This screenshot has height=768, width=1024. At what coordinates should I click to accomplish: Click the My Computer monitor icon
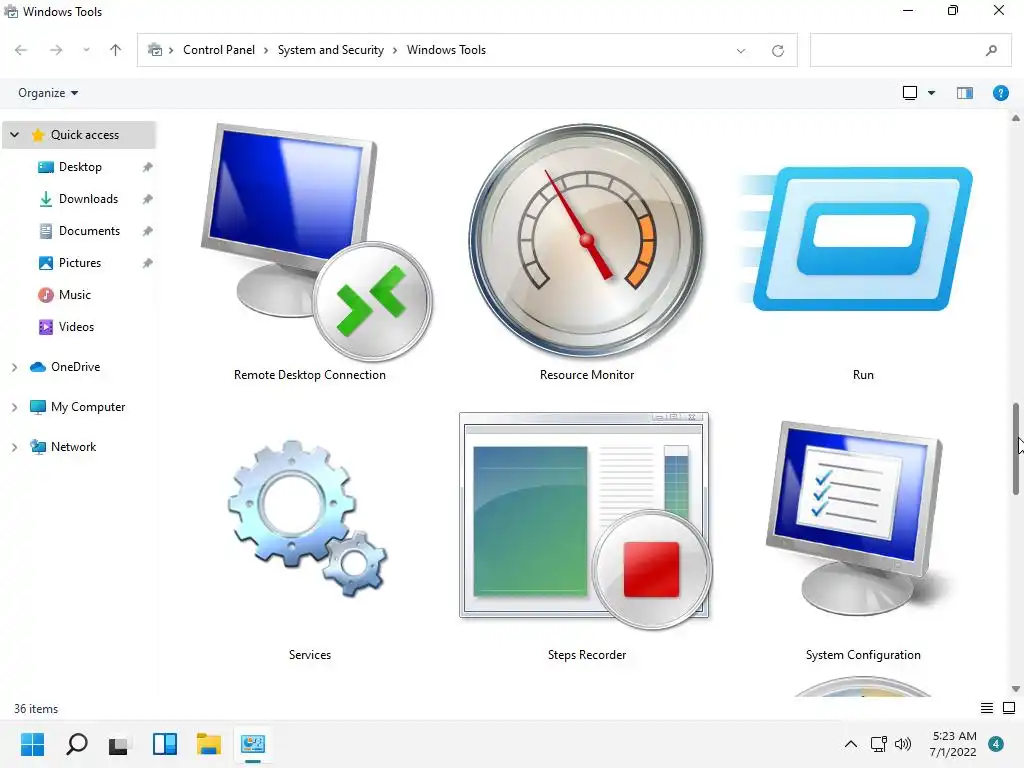38,407
